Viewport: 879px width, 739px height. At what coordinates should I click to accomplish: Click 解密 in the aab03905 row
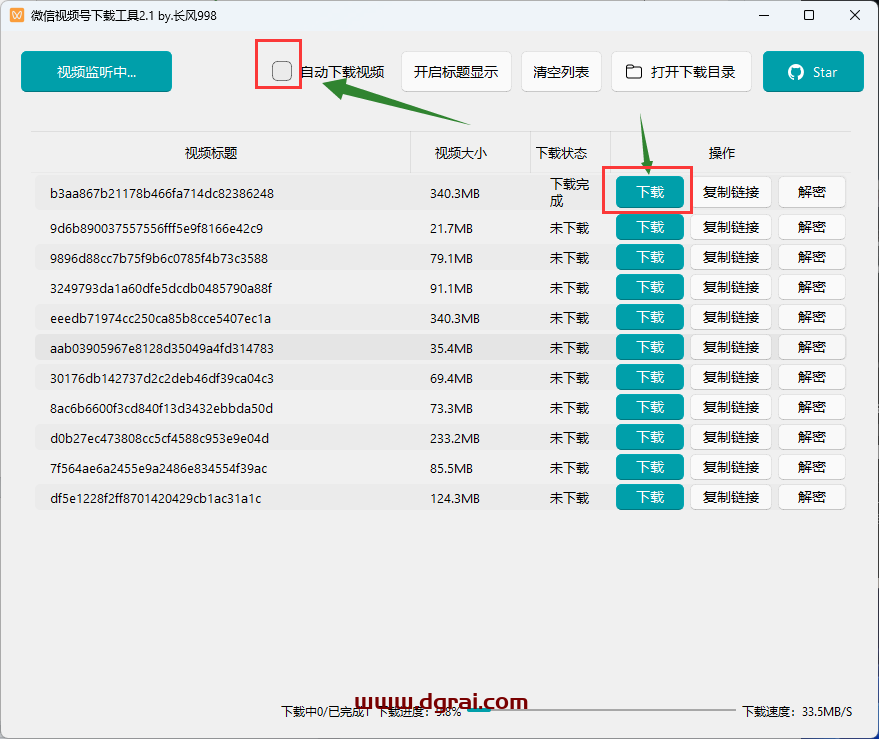[812, 348]
